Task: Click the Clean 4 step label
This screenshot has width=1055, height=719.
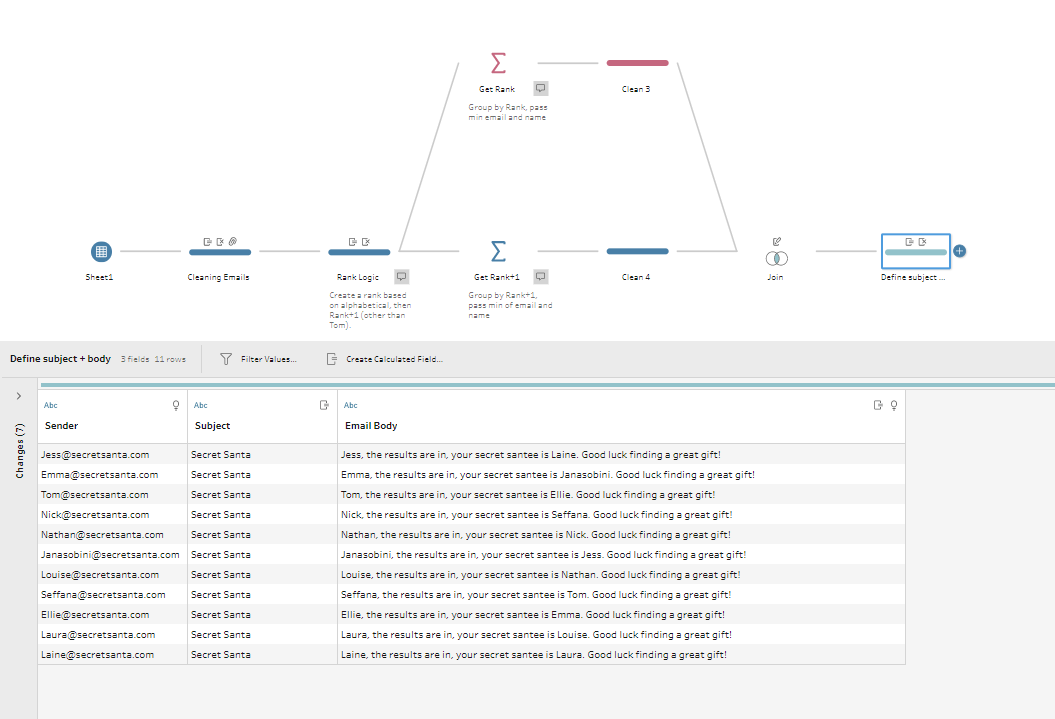Action: click(636, 277)
